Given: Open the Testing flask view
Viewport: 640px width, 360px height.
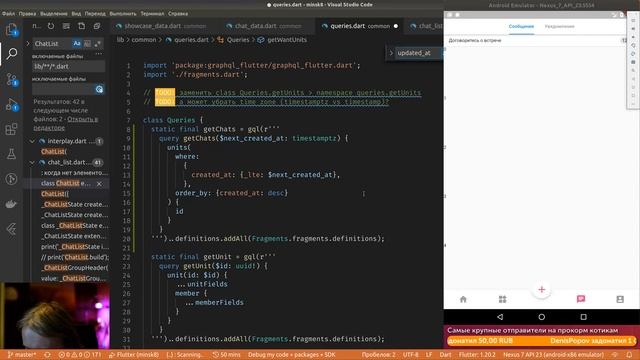Looking at the screenshot, I should point(11,154).
